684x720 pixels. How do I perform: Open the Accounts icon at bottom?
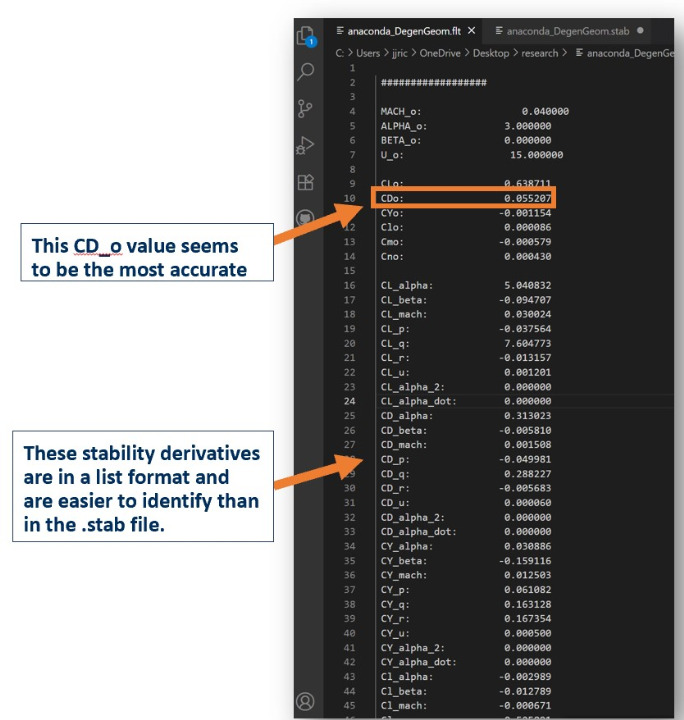point(307,701)
